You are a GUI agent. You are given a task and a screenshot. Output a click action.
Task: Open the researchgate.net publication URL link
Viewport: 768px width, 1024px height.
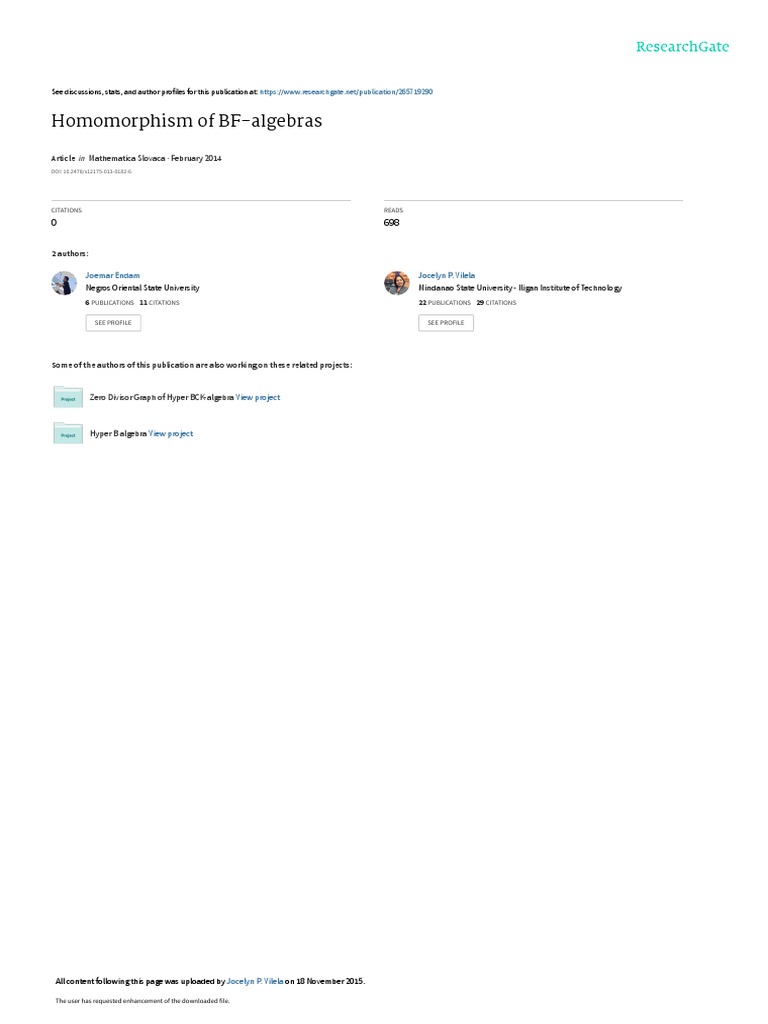tap(346, 92)
